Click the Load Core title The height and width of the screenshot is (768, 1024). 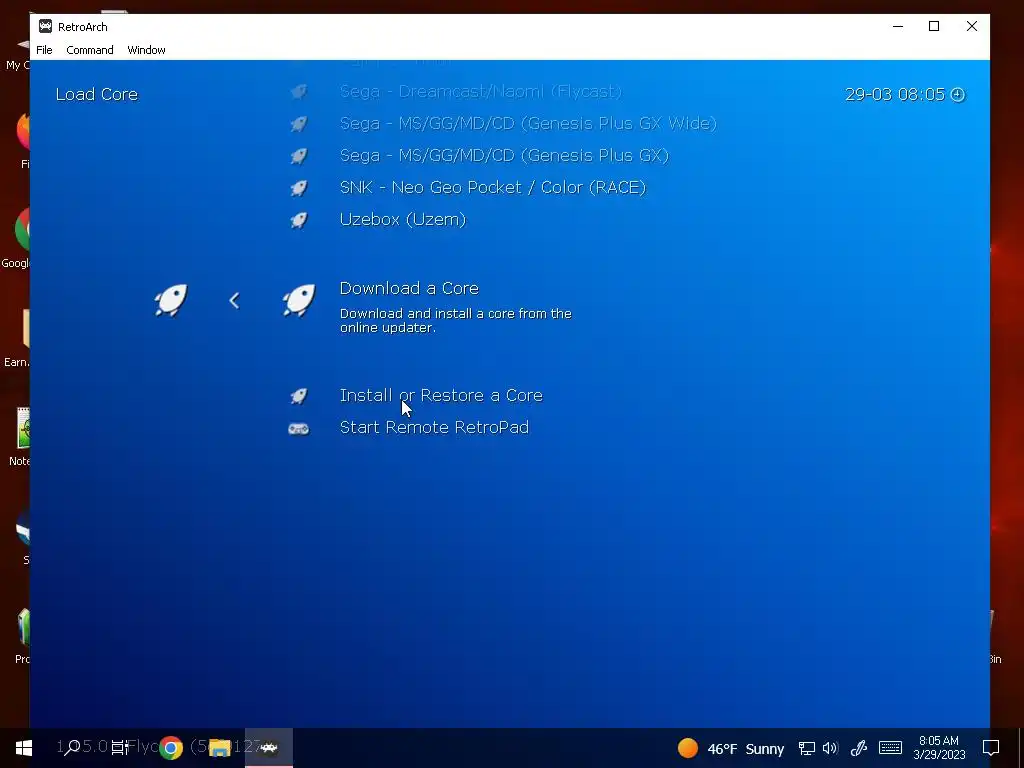97,94
